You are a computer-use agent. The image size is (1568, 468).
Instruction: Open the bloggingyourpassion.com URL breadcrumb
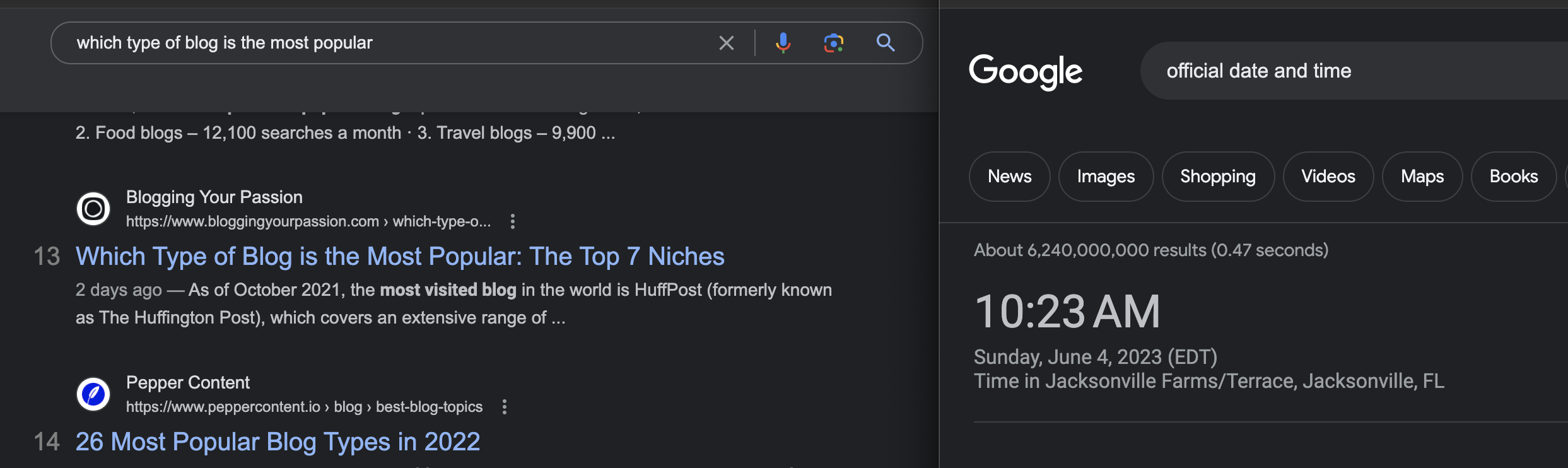308,221
